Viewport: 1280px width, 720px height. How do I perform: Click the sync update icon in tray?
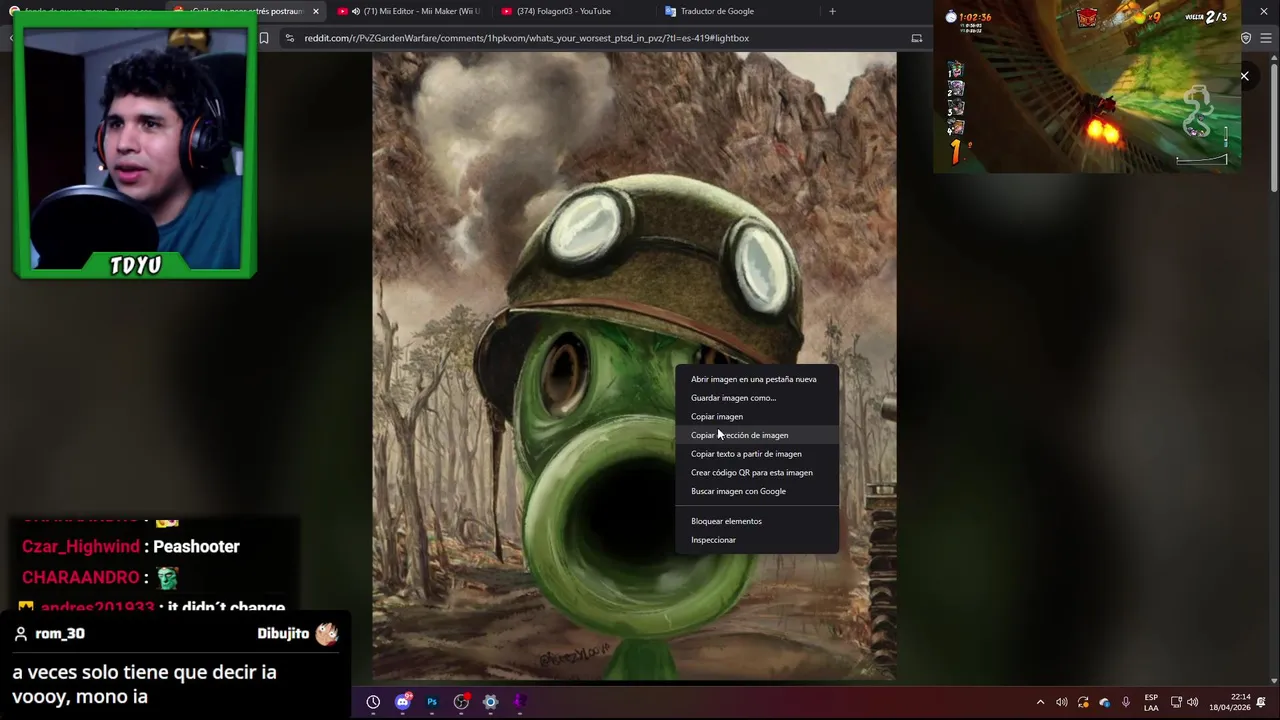click(x=1083, y=702)
